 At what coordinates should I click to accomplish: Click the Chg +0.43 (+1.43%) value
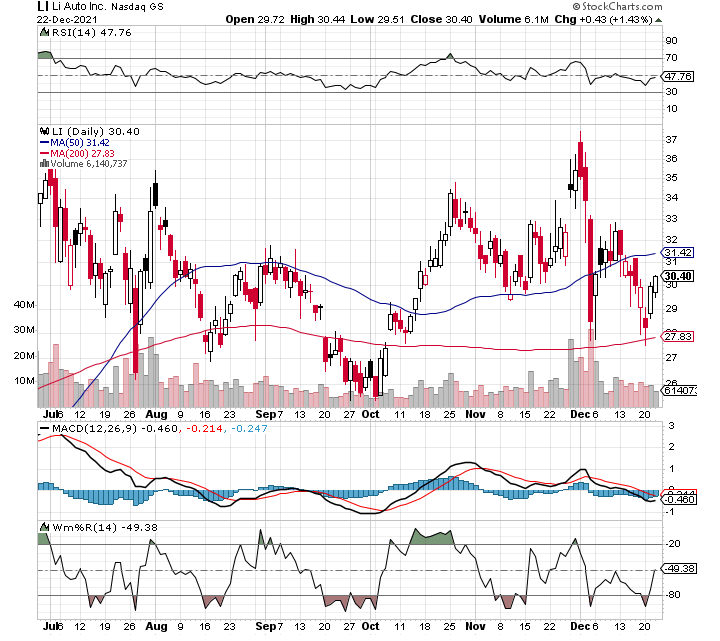point(603,19)
